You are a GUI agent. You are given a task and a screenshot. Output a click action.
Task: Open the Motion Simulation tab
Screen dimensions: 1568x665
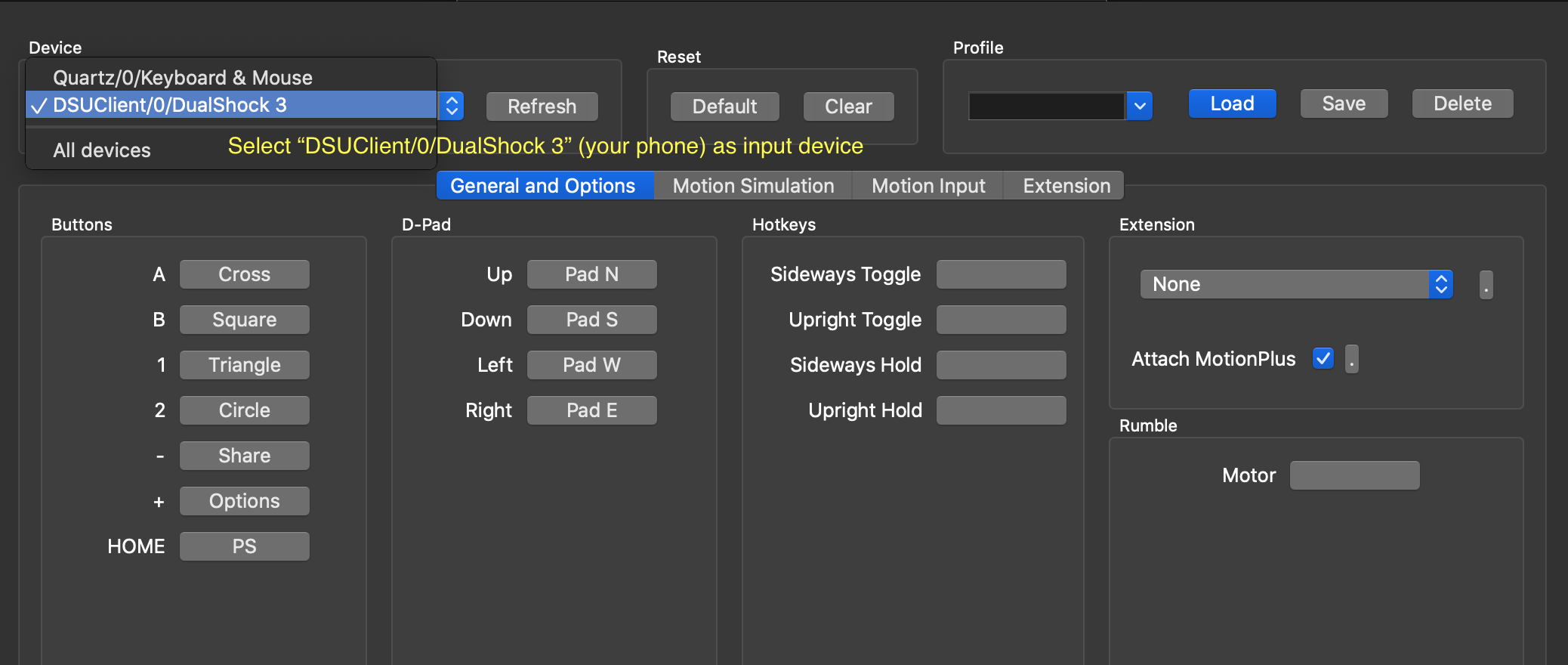753,186
